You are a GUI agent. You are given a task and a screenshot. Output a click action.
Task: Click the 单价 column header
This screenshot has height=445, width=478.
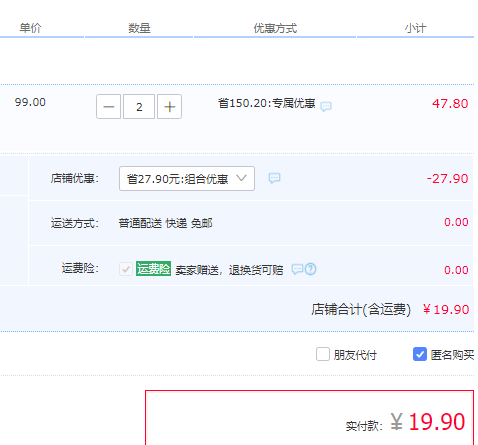[x=30, y=28]
